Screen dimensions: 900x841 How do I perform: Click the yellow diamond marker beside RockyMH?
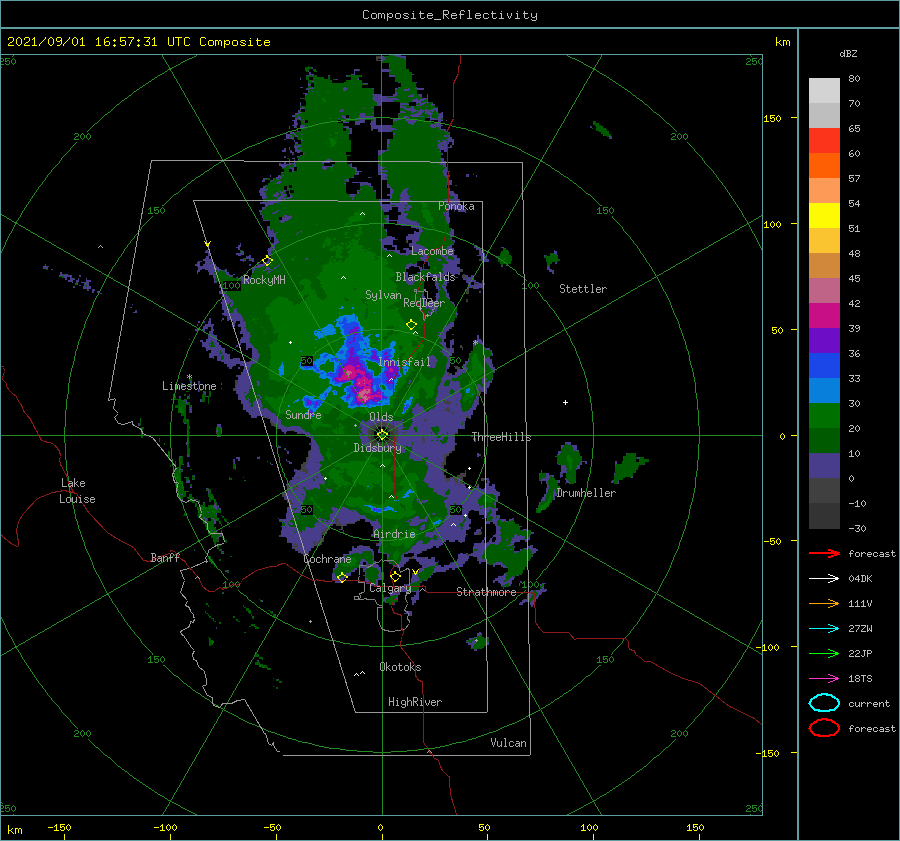[x=267, y=261]
